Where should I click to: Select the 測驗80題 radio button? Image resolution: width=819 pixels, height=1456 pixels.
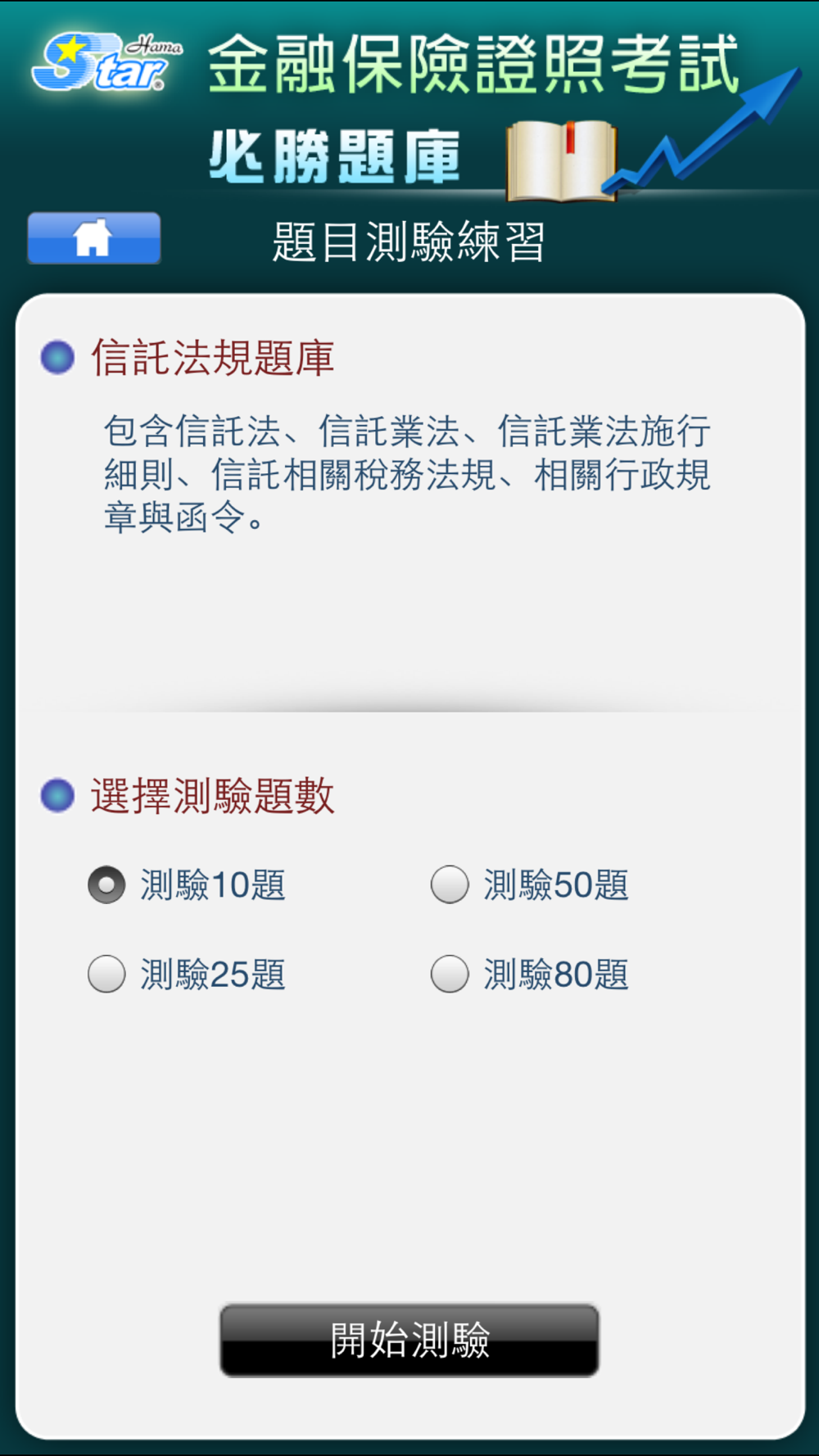pos(450,974)
